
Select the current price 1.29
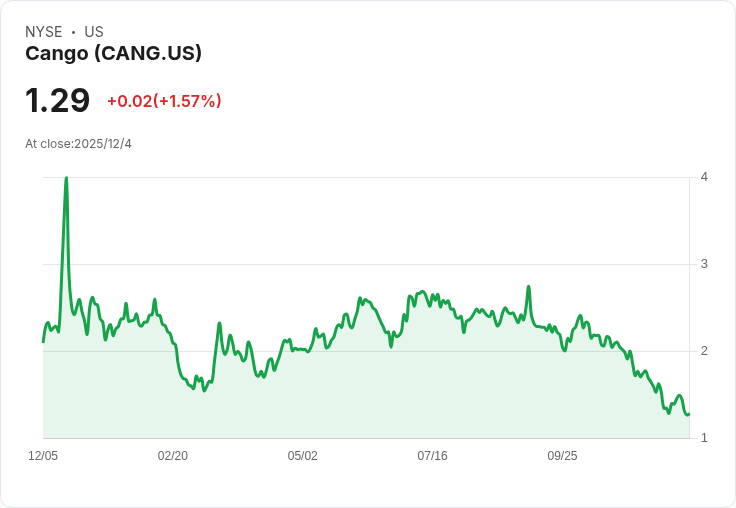tap(57, 100)
